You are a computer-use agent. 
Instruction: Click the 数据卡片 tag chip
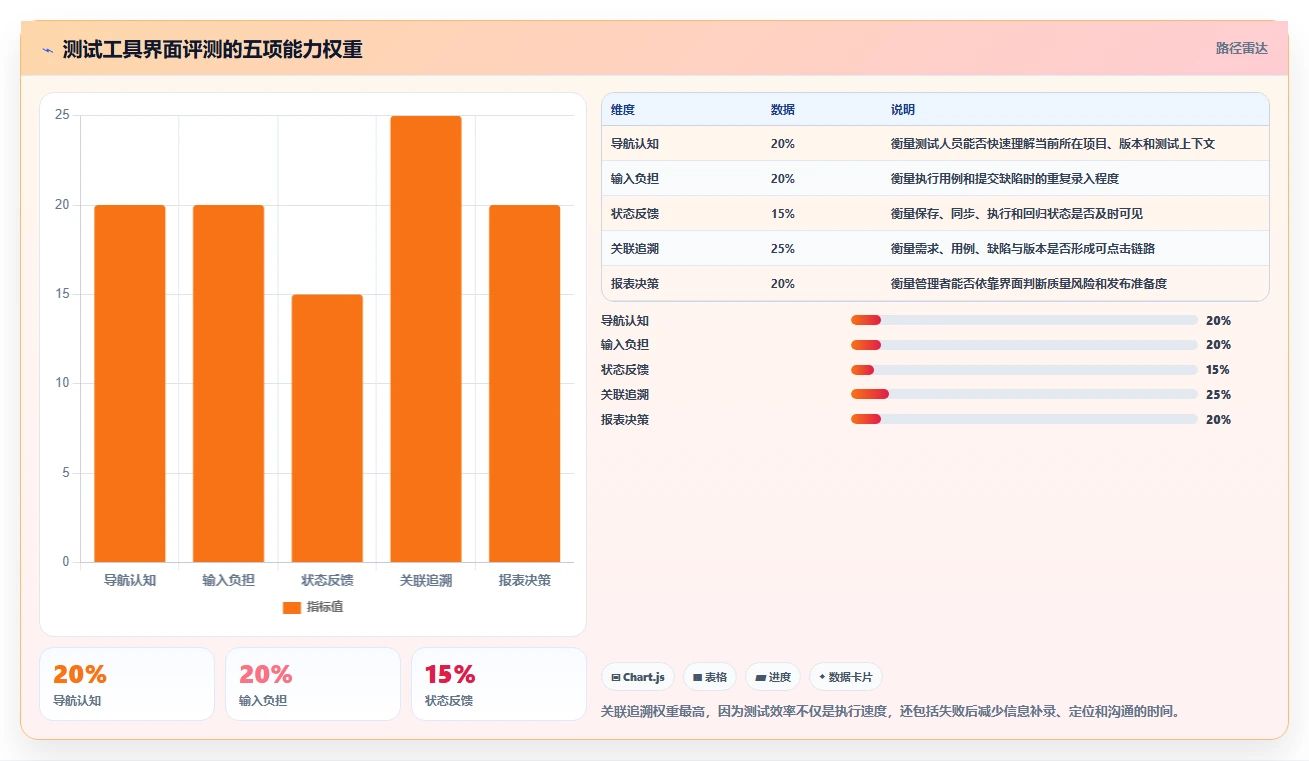(x=846, y=677)
